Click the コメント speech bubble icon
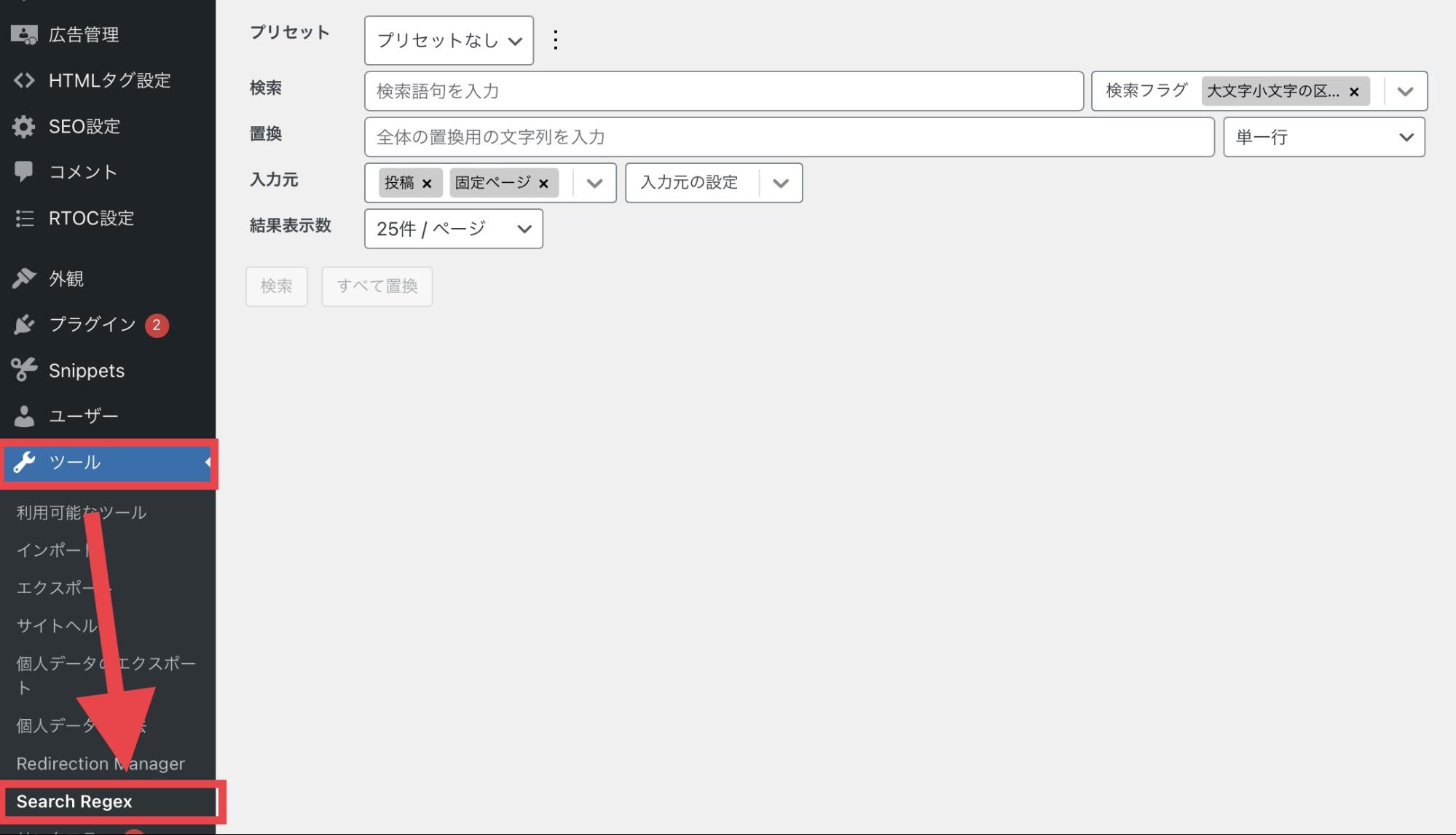The width and height of the screenshot is (1456, 835). 24,172
